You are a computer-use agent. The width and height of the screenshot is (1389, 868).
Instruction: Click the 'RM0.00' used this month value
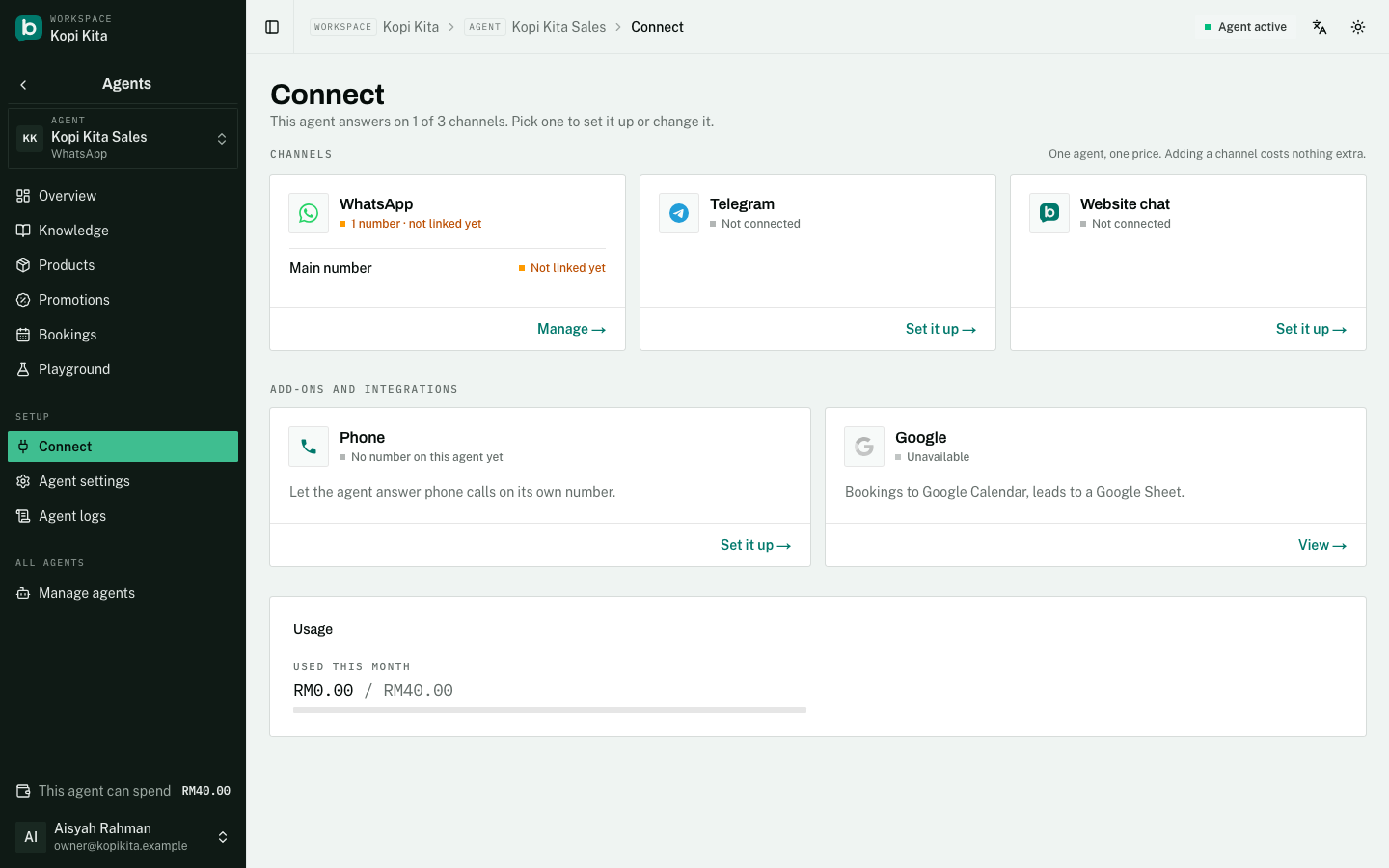coord(323,691)
